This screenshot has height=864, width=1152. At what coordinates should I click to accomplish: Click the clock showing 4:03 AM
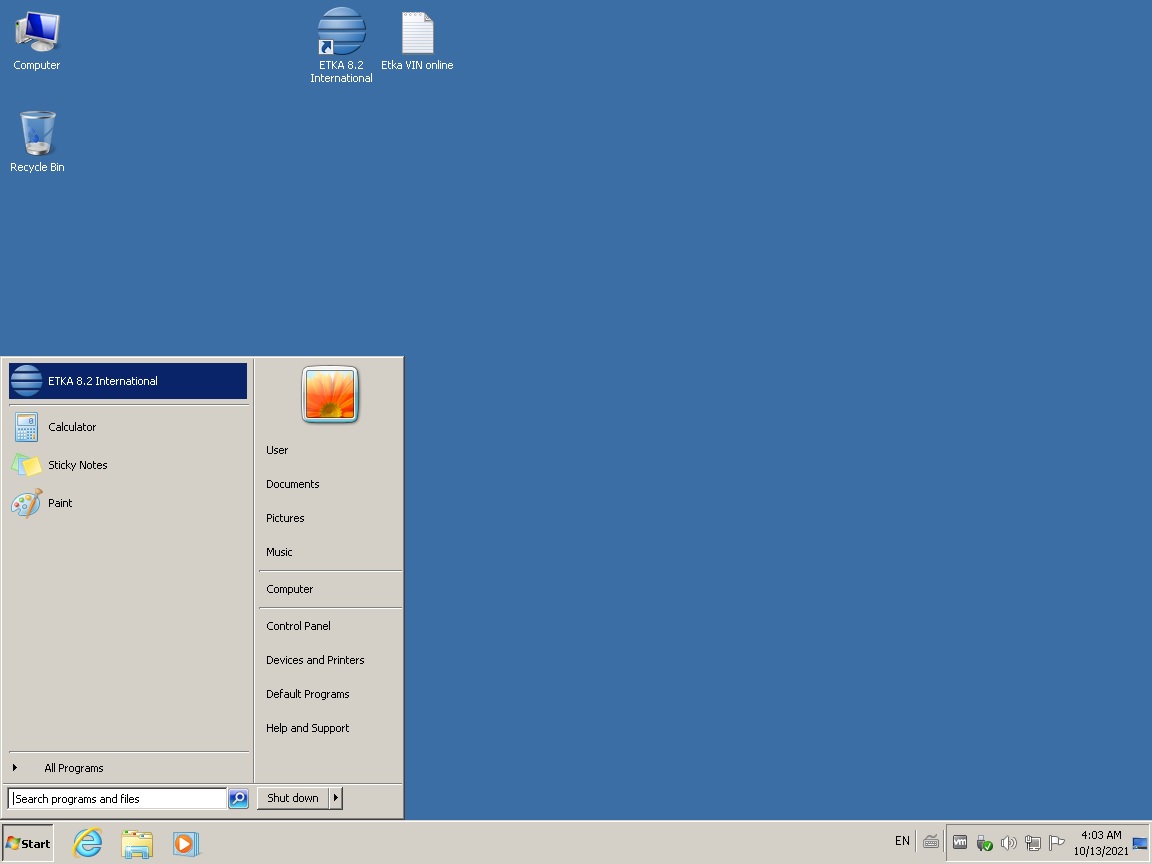(1101, 843)
